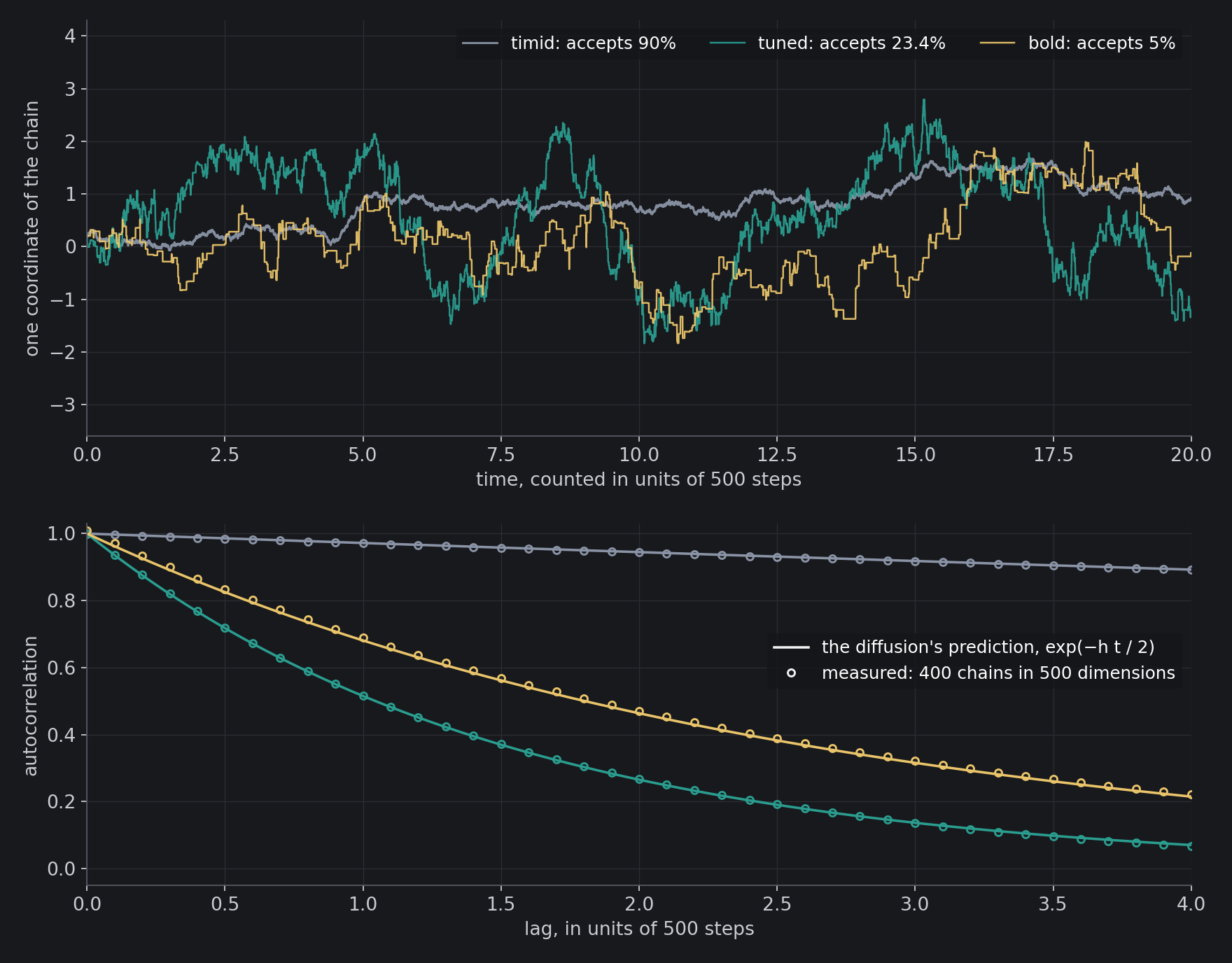Click legend text 'the diffusion's prediction, exp(−h t / 2)'
Screen dimensions: 1232x963
coord(988,647)
